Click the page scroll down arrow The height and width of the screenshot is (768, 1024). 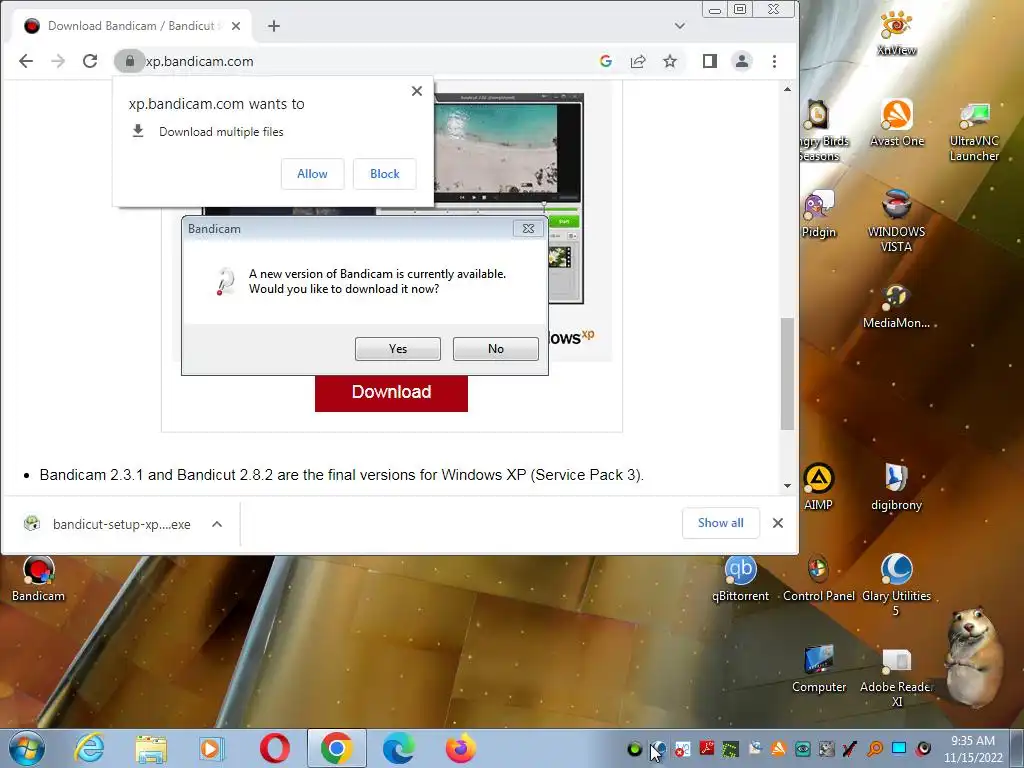[x=788, y=485]
